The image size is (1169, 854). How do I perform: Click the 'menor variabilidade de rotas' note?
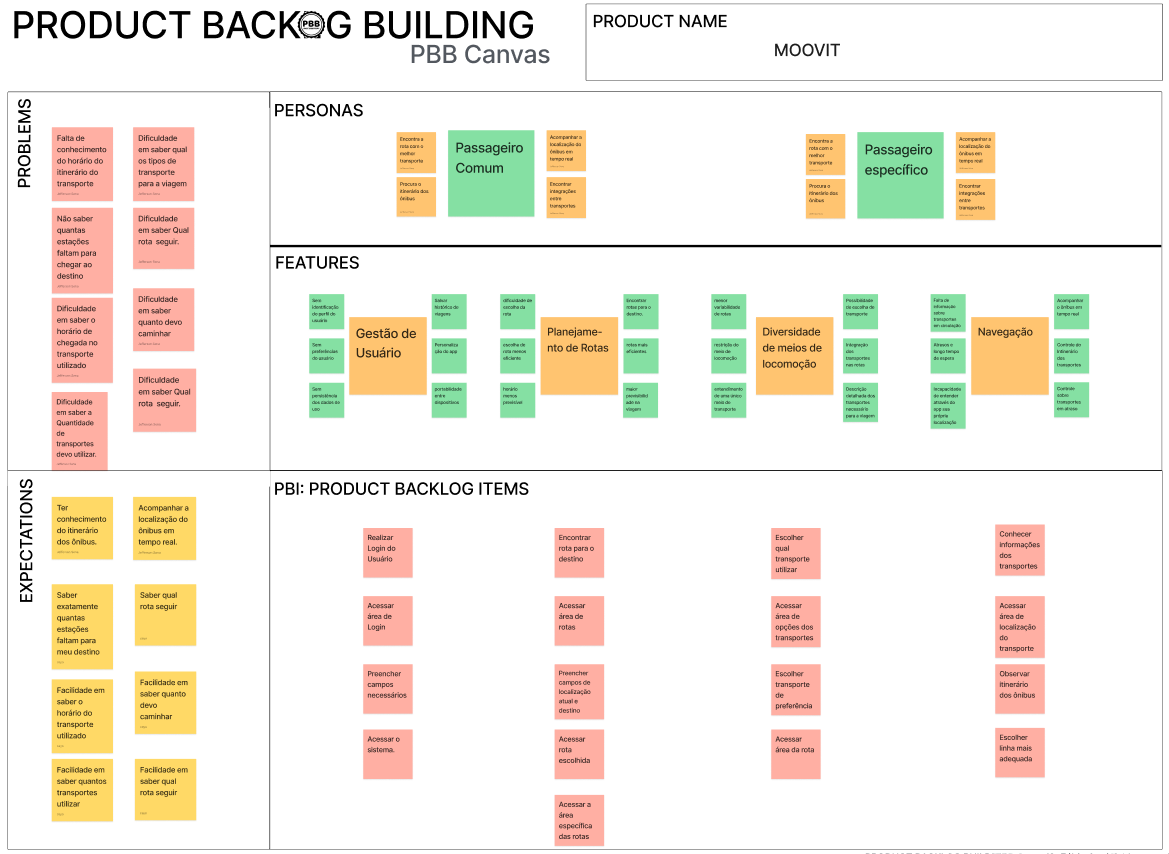728,312
